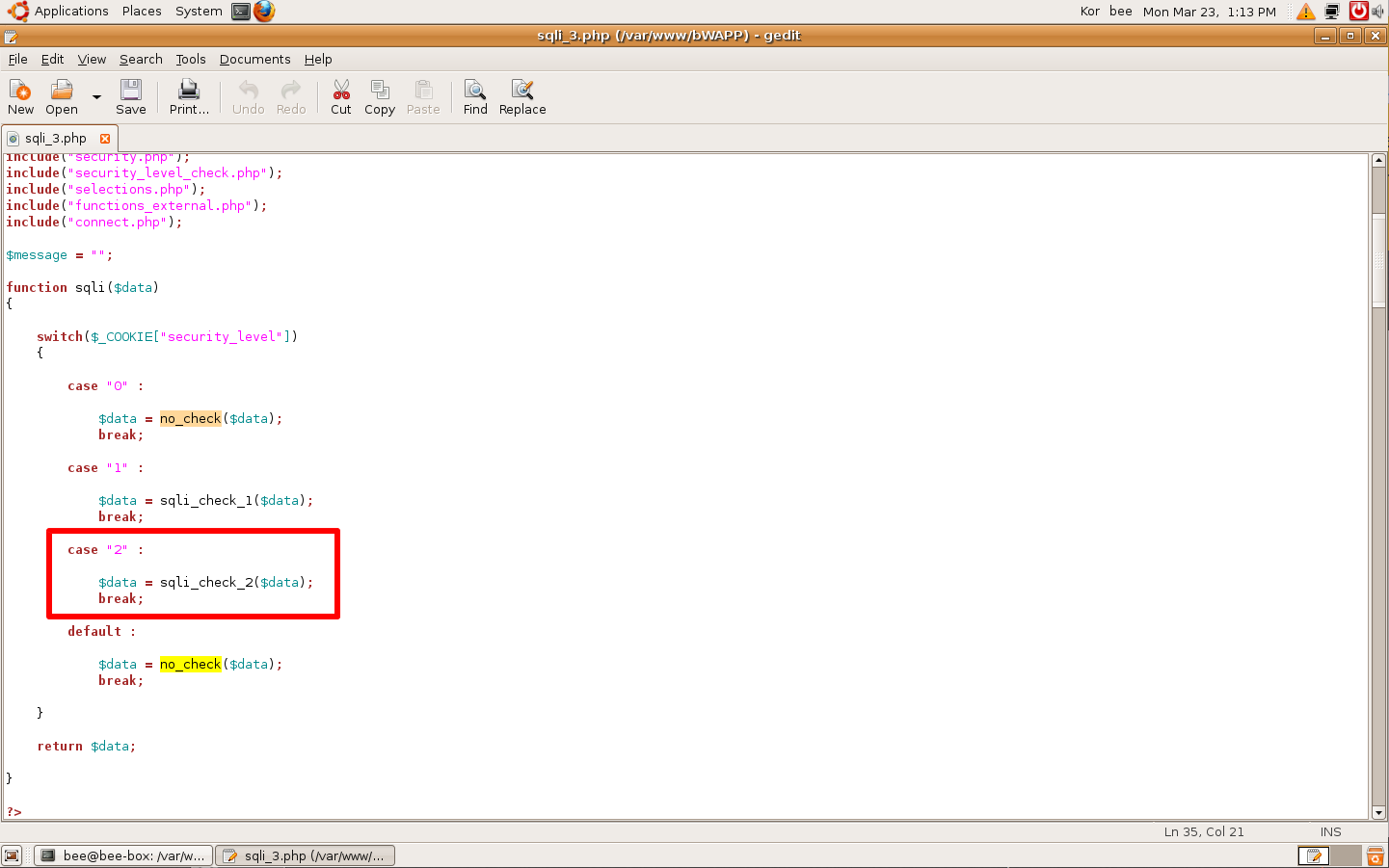Save the file using Save icon
This screenshot has height=868, width=1389.
131,97
